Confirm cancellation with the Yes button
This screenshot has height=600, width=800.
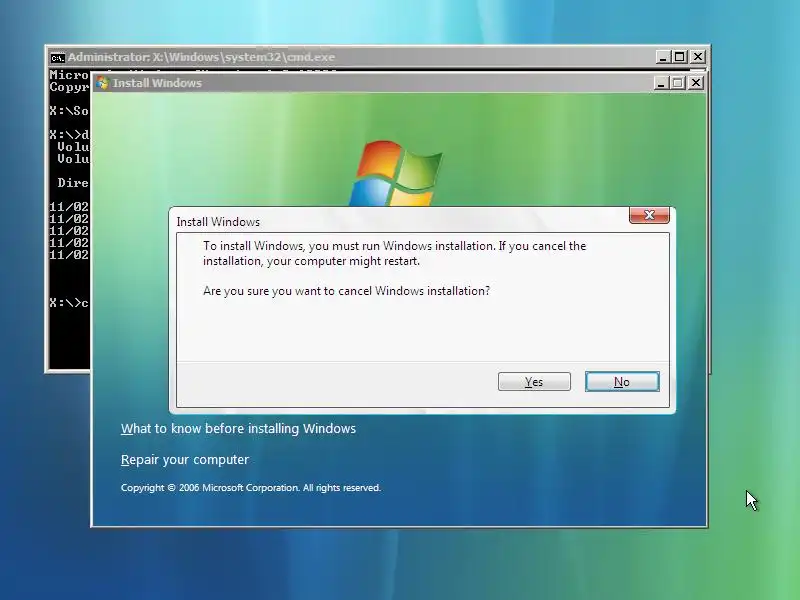tap(534, 382)
